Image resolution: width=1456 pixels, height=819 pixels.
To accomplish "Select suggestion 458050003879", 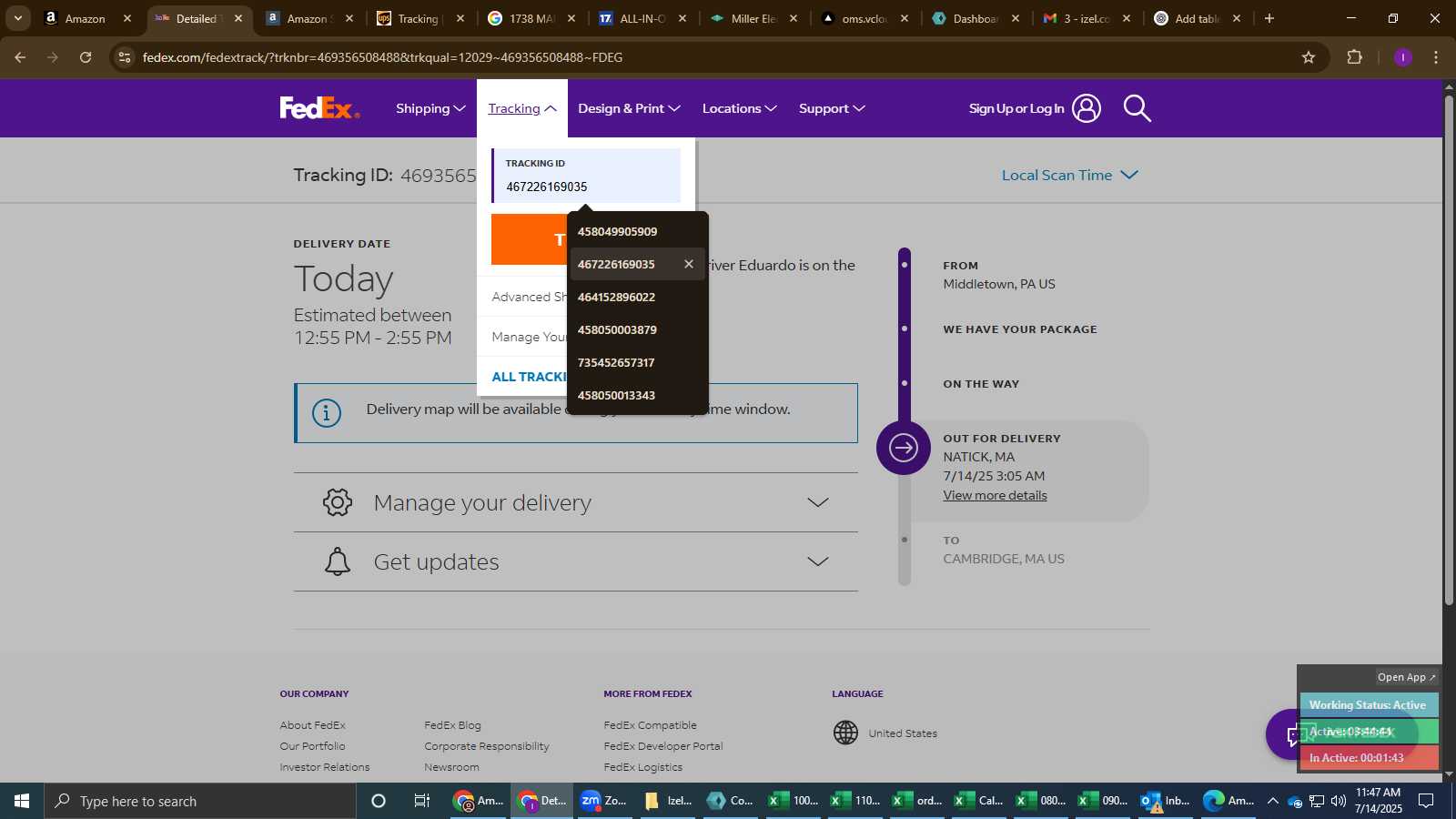I will tap(637, 329).
